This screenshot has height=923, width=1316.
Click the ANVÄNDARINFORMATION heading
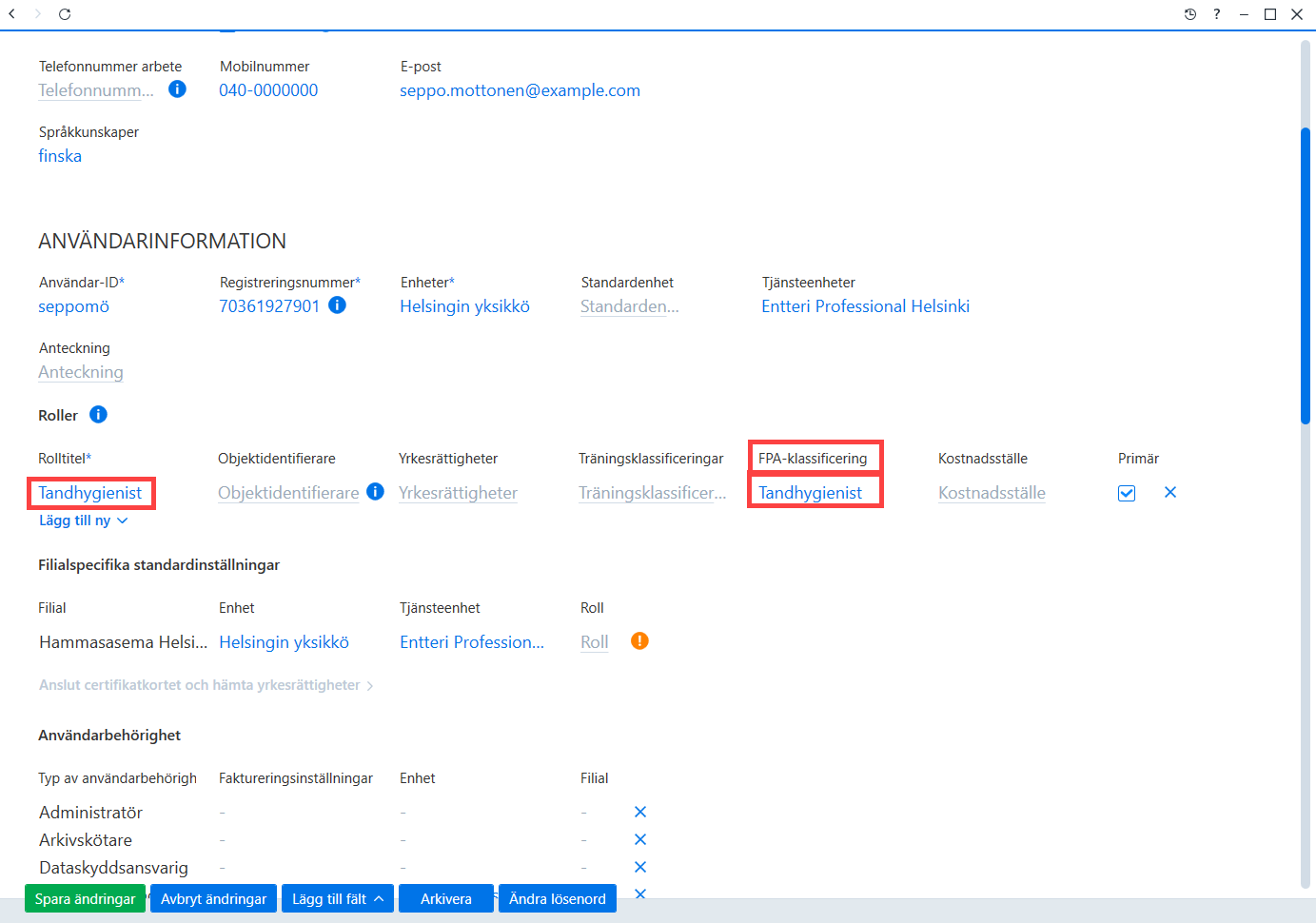pos(162,241)
